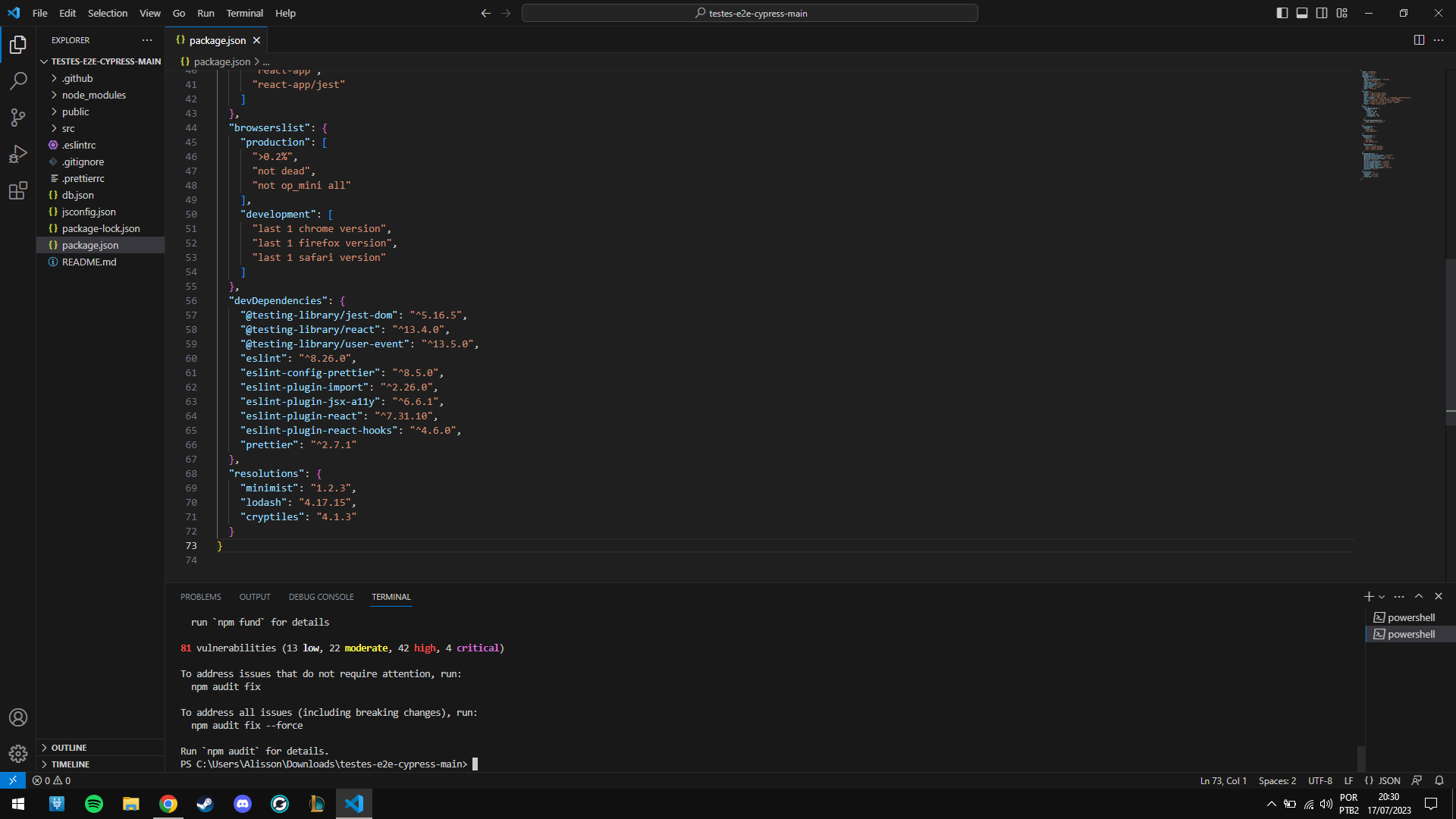Switch to the PROBLEMS tab
The image size is (1456, 819).
click(x=201, y=597)
